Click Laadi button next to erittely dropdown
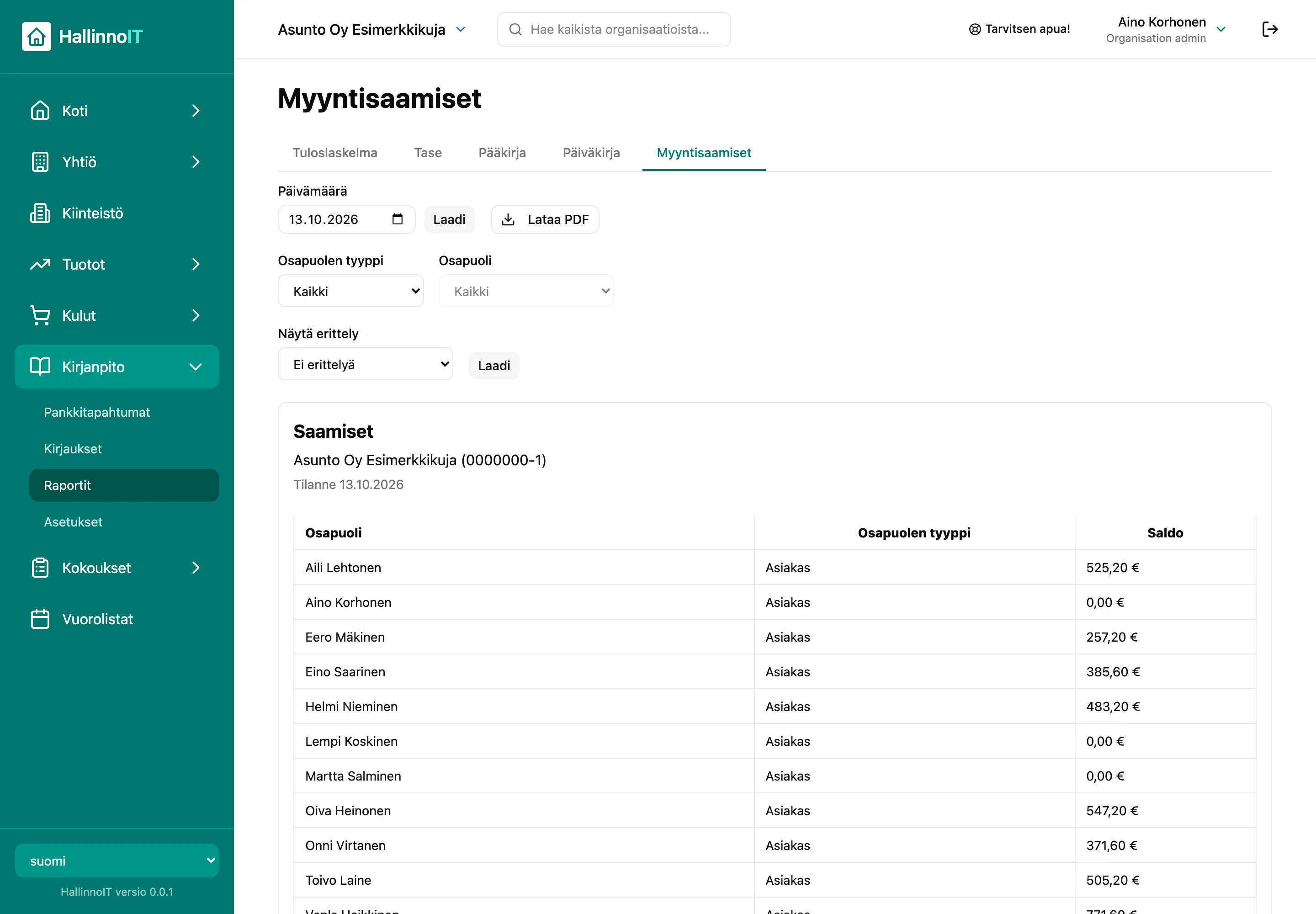The image size is (1316, 914). click(x=494, y=365)
